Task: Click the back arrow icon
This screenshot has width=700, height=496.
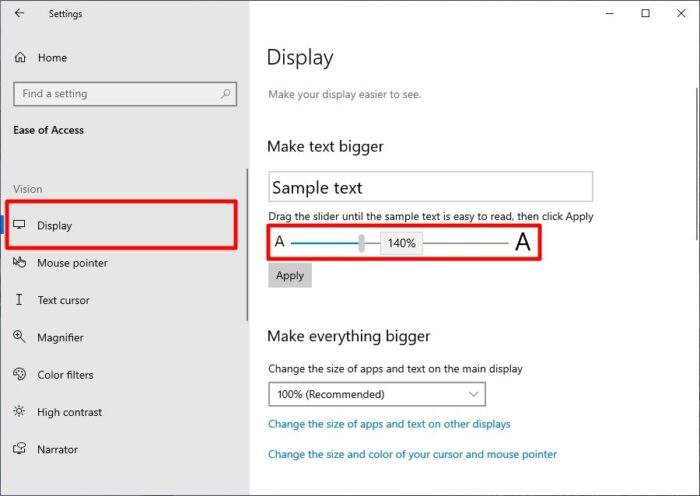Action: (19, 13)
